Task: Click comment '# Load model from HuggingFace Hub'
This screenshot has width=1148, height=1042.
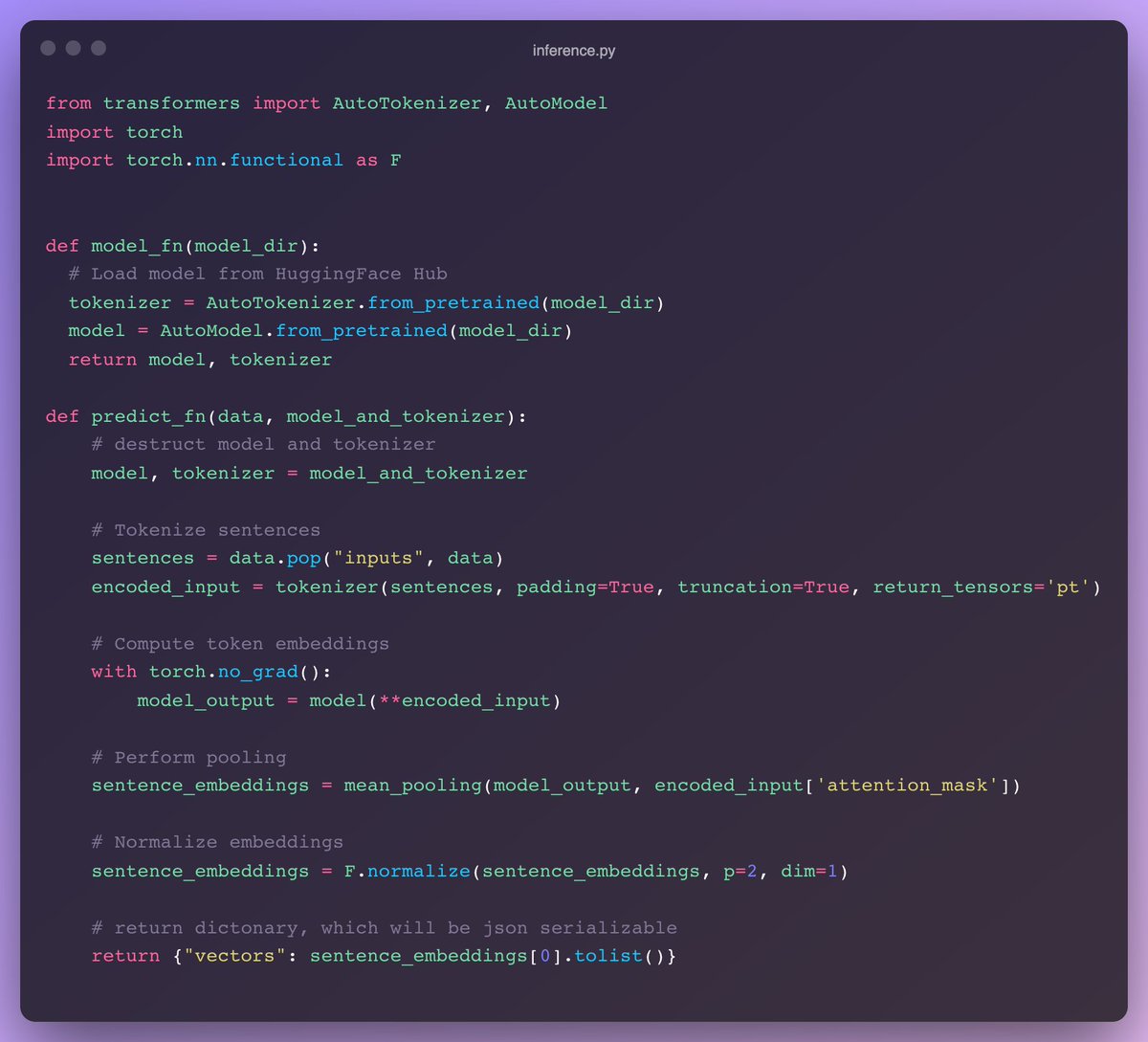Action: (x=257, y=274)
